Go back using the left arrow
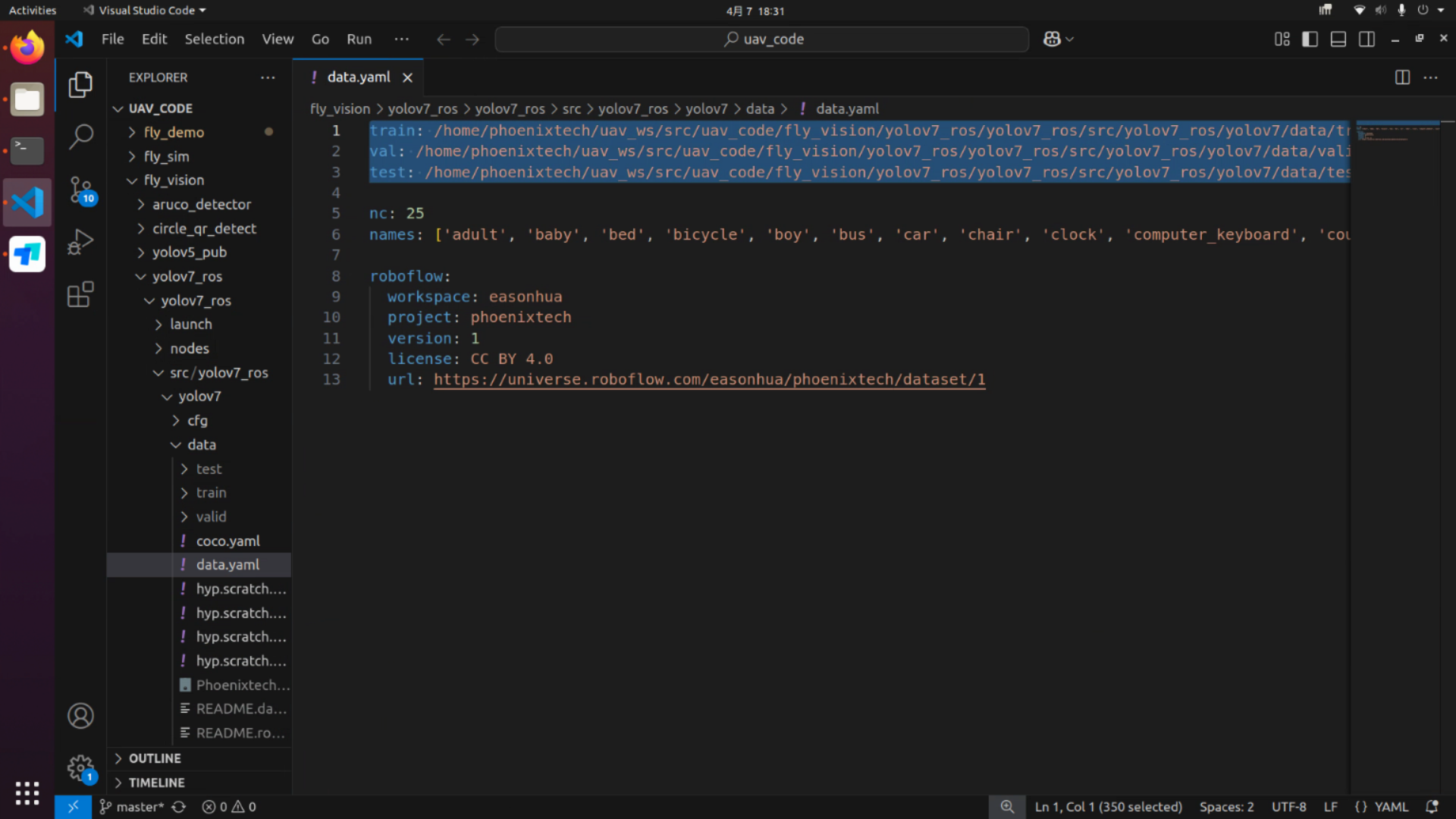The height and width of the screenshot is (819, 1456). tap(444, 39)
